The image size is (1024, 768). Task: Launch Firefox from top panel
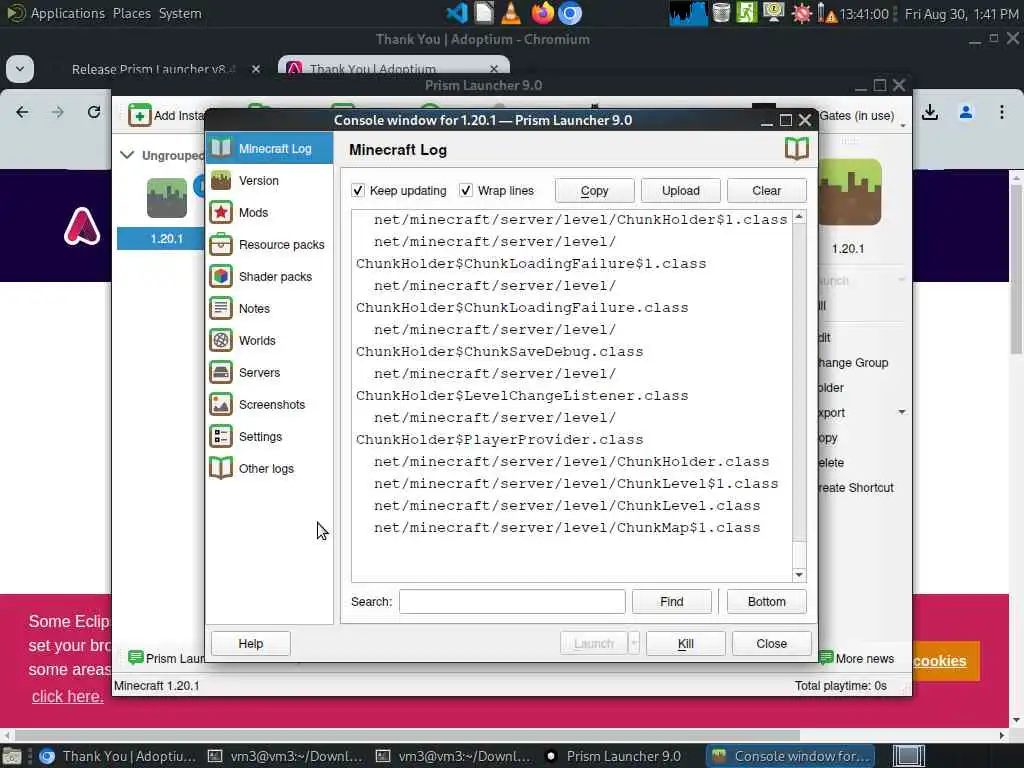click(542, 13)
